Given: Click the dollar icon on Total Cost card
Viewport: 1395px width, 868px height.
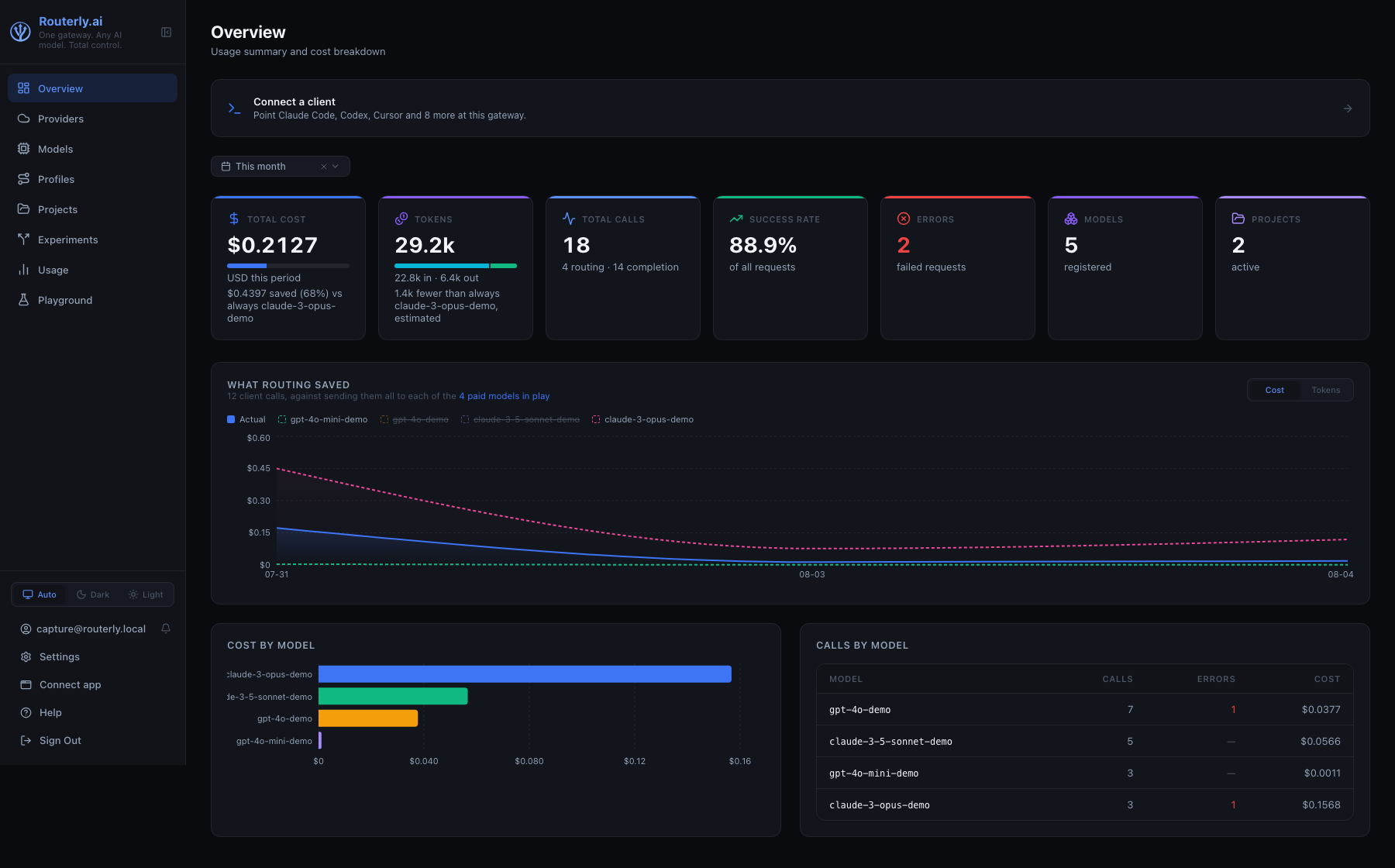Looking at the screenshot, I should pos(234,219).
